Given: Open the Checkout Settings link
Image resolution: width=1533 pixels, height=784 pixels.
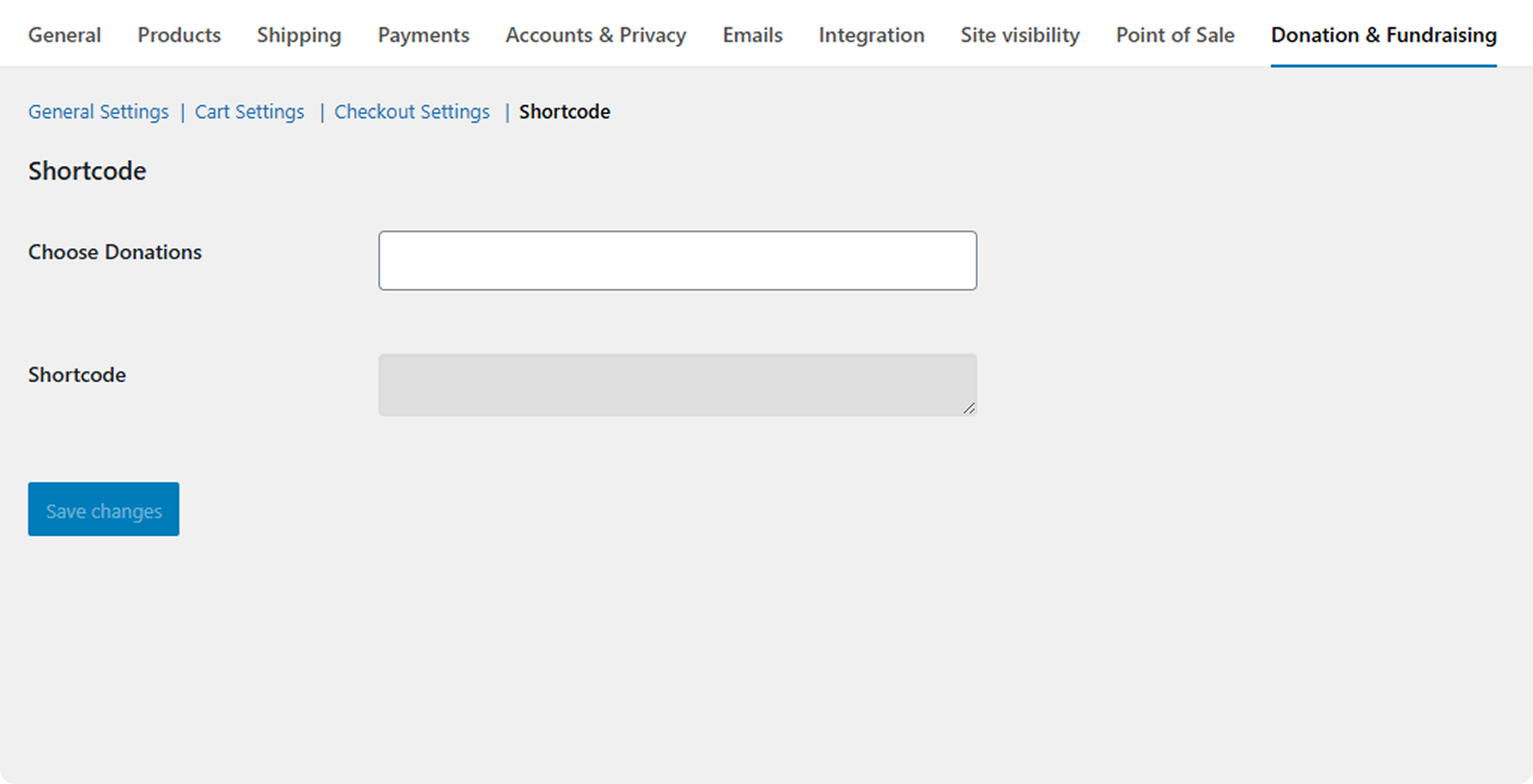Looking at the screenshot, I should (x=412, y=111).
